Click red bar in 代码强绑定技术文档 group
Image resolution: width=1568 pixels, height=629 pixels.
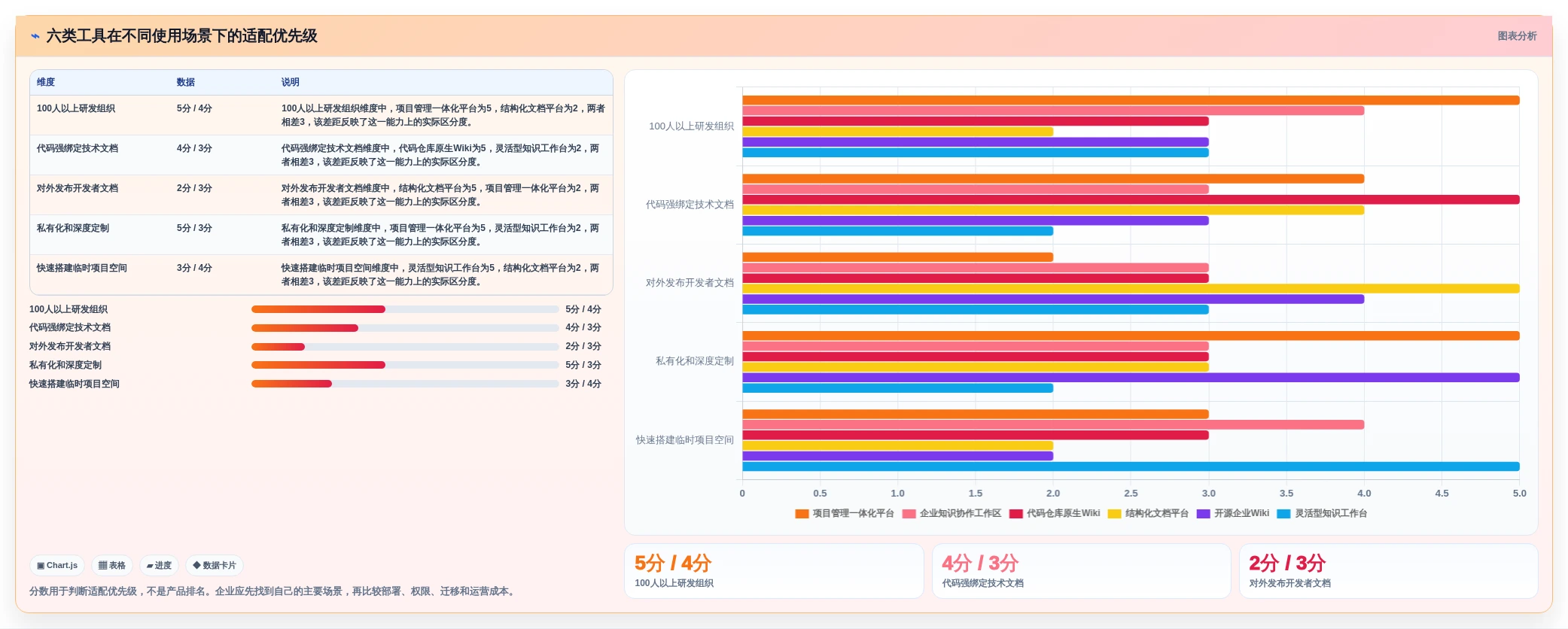[1131, 199]
